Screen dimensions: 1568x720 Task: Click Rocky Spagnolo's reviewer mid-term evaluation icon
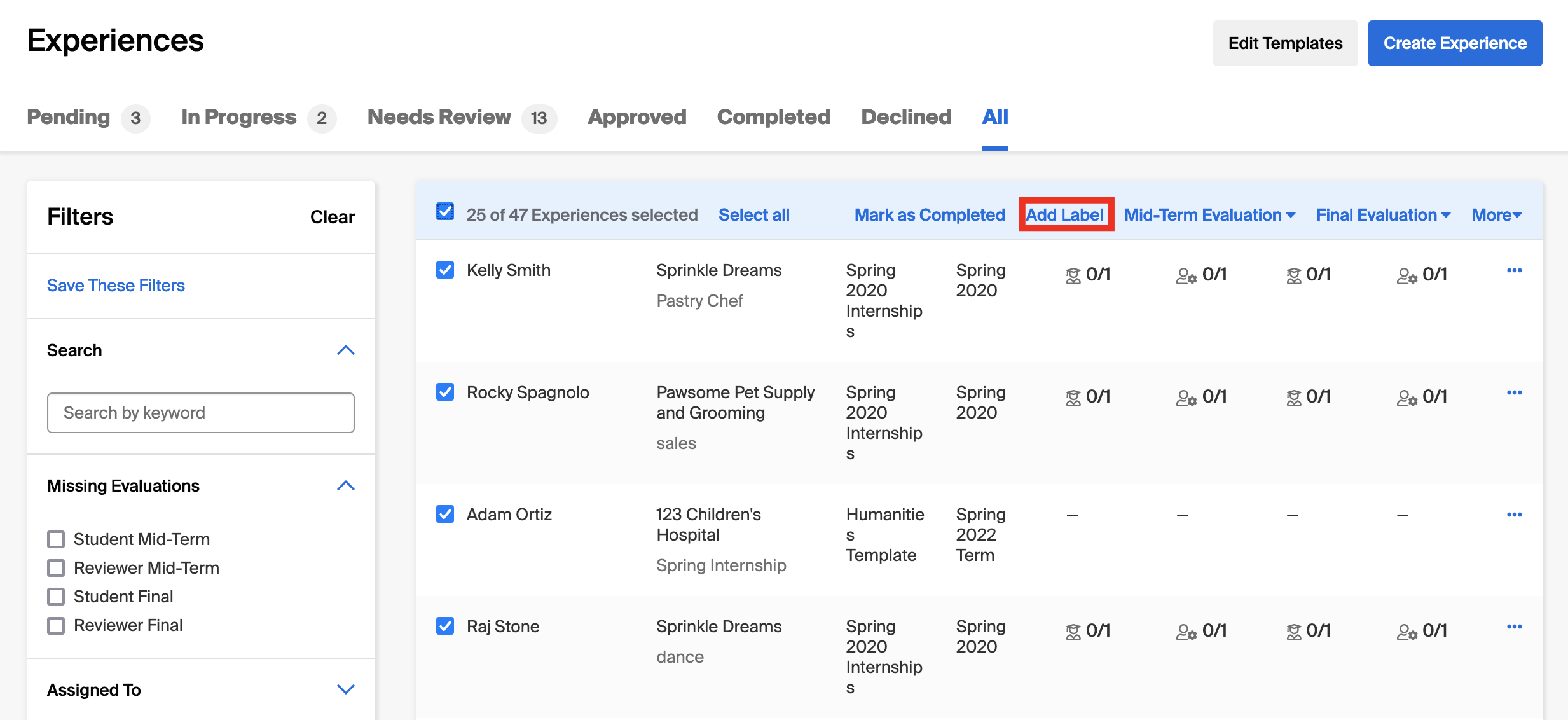click(x=1186, y=398)
